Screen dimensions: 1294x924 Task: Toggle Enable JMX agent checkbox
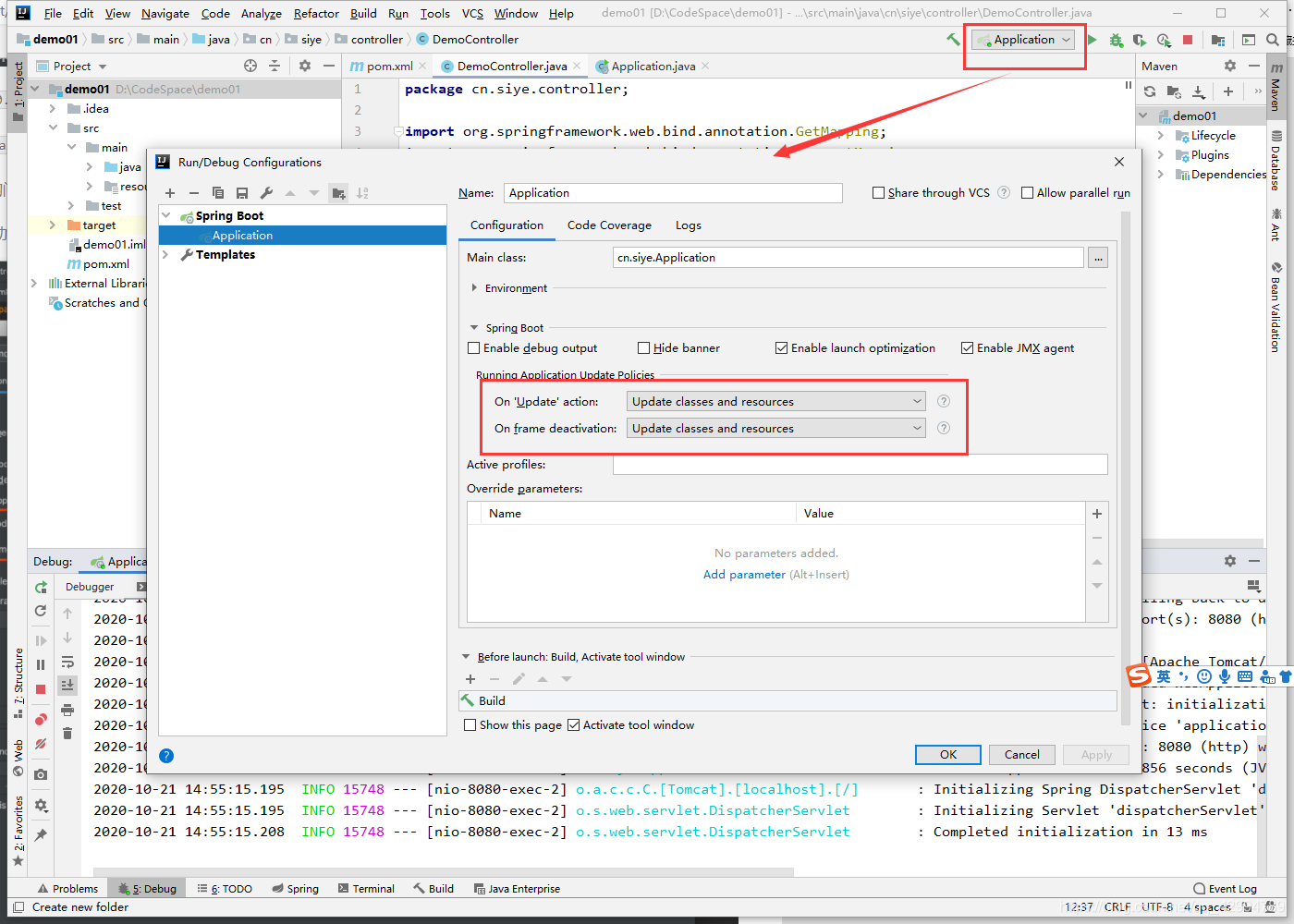(x=968, y=348)
